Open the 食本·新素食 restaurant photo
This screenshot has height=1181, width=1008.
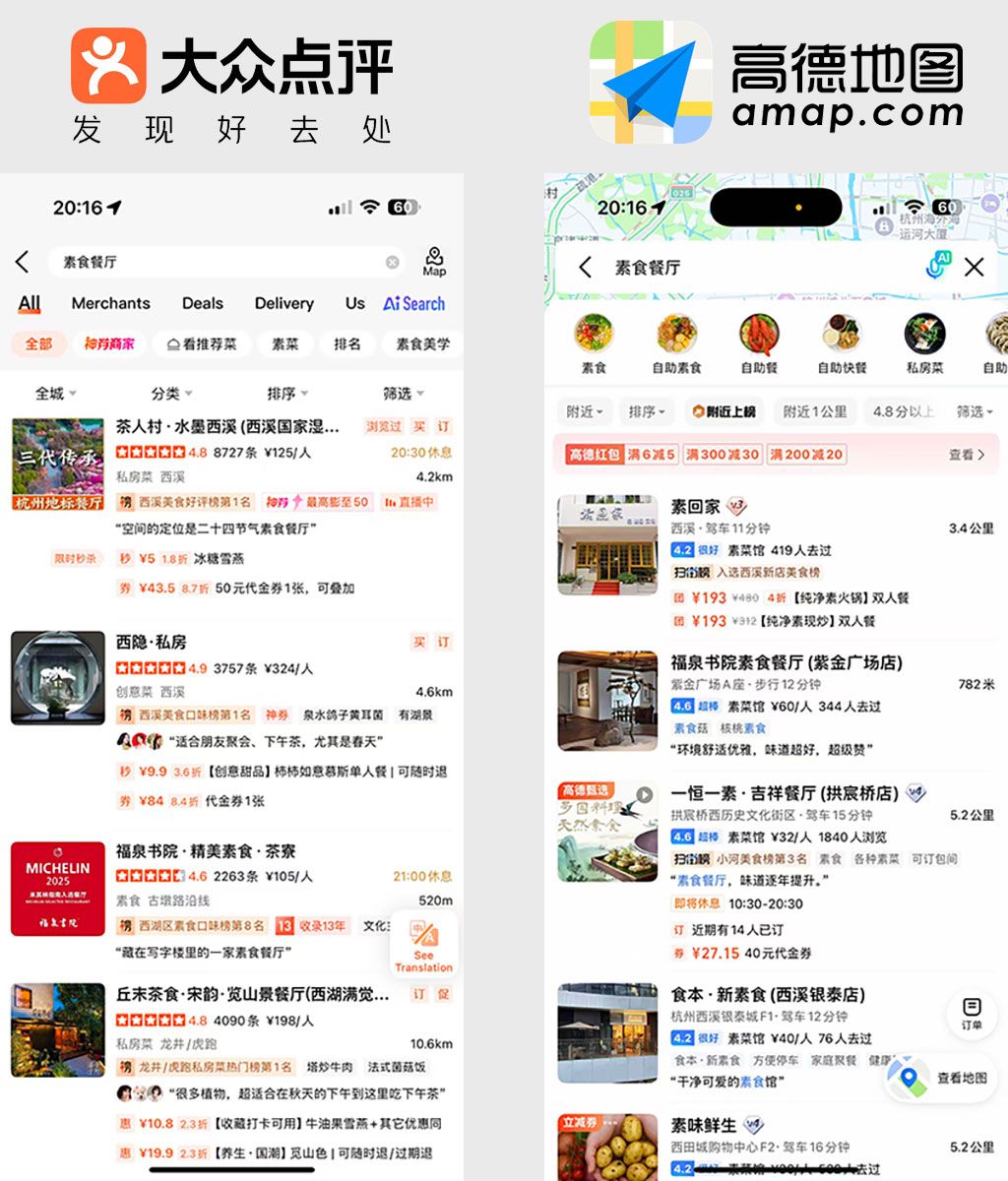pos(607,1033)
